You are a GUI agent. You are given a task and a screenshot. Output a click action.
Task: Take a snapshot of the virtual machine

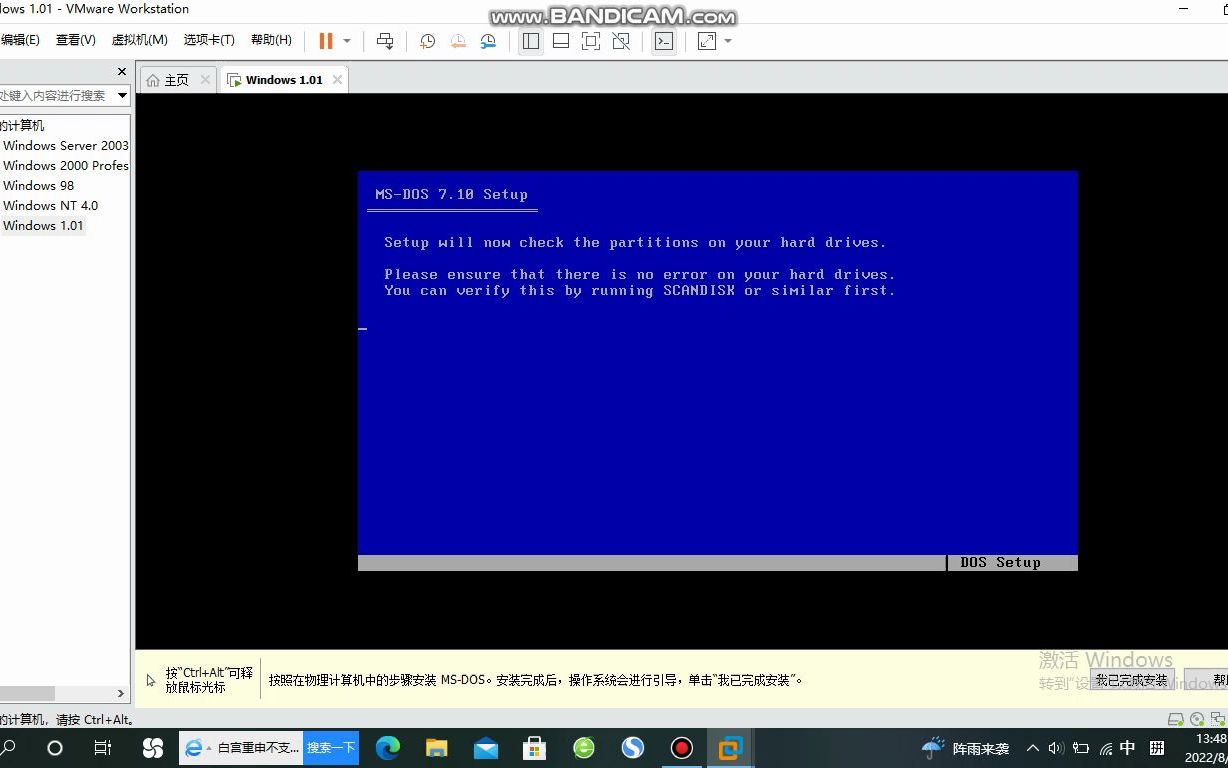click(426, 41)
